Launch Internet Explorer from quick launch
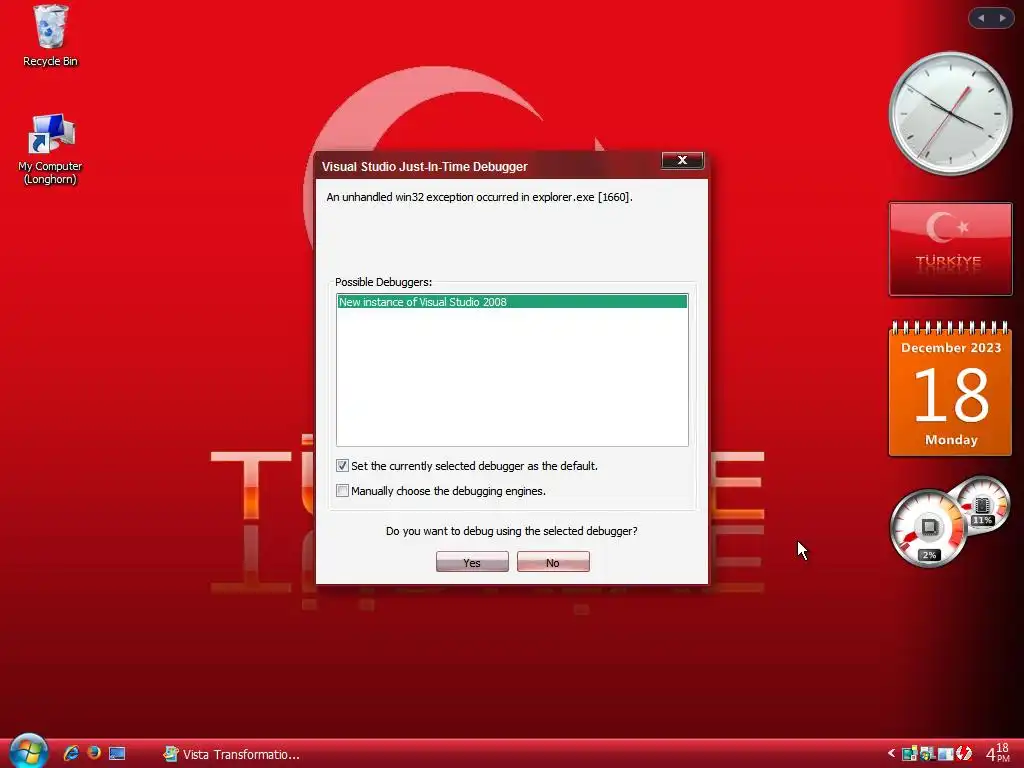This screenshot has height=768, width=1024. [71, 753]
